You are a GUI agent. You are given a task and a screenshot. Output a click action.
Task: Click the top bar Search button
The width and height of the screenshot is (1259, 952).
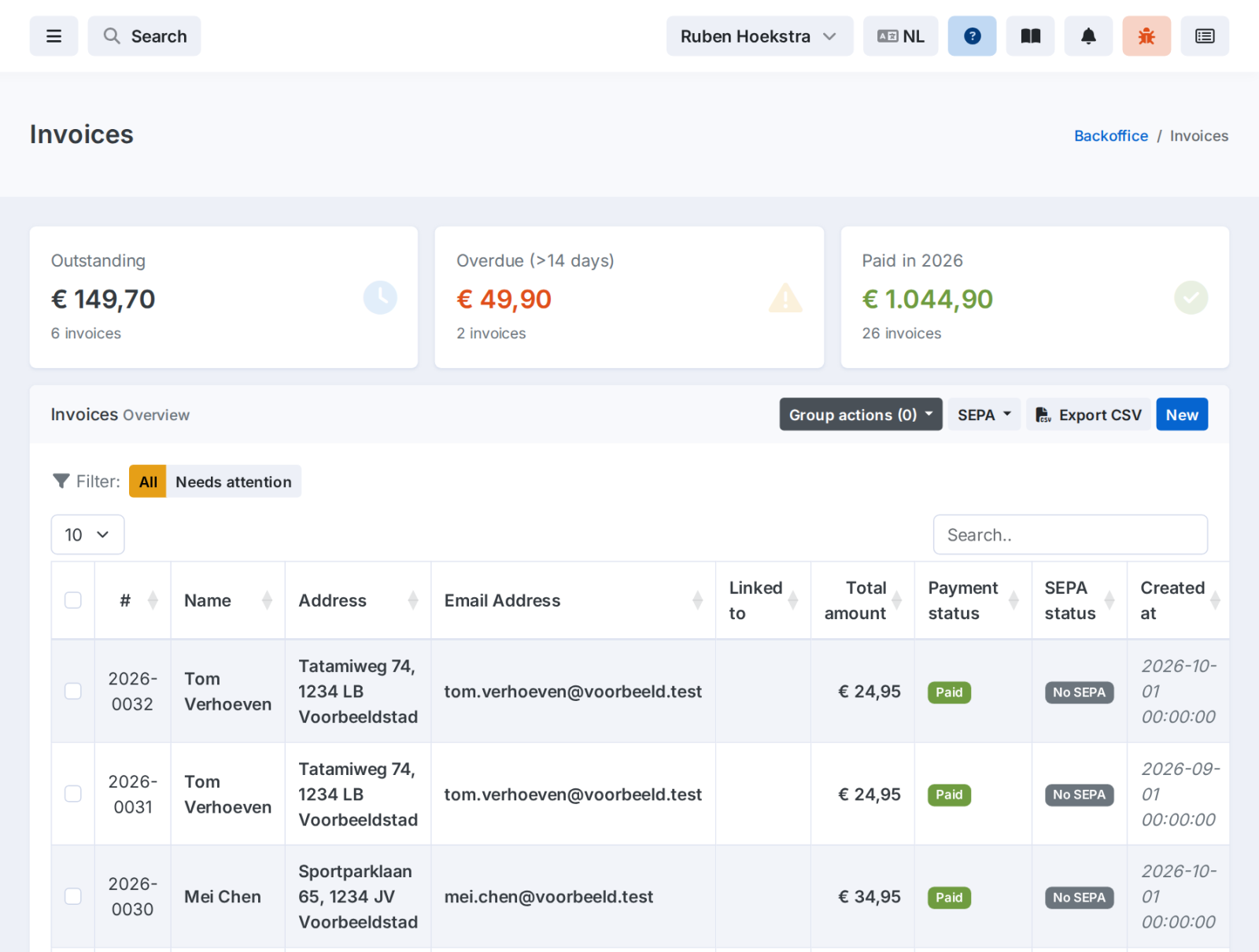coord(144,36)
